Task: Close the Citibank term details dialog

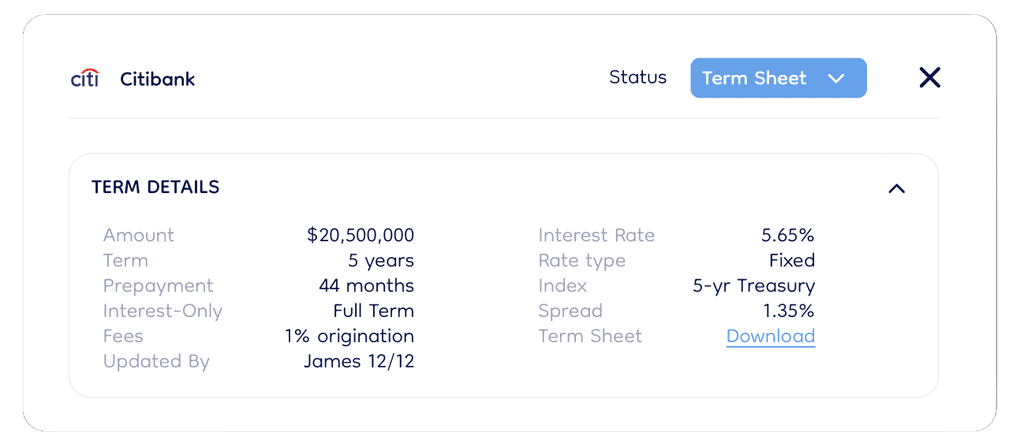Action: pos(929,78)
